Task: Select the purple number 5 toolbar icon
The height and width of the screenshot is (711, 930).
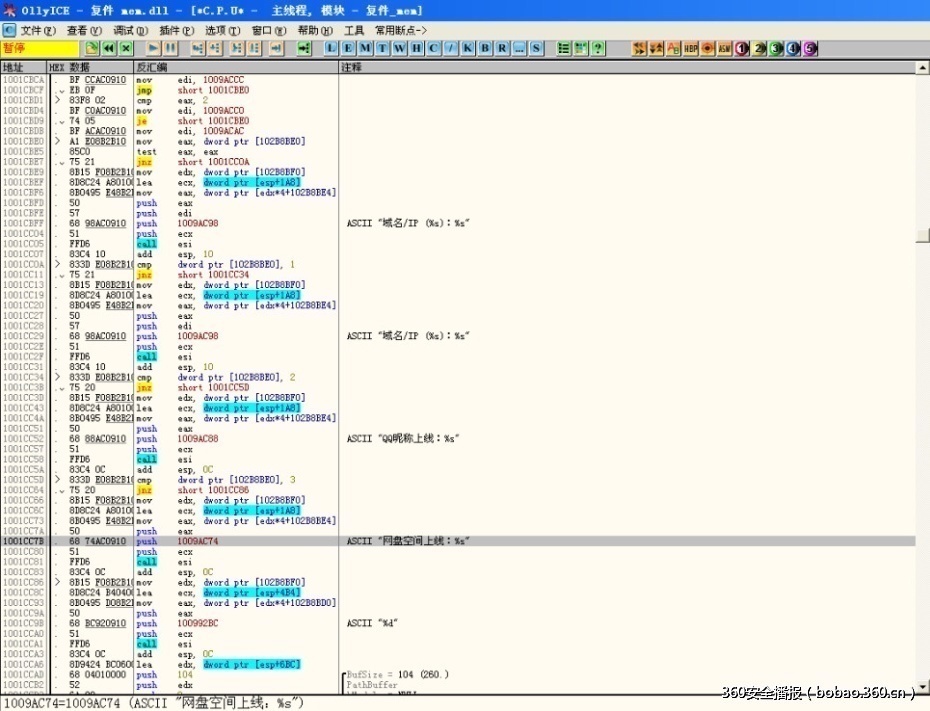Action: (810, 48)
